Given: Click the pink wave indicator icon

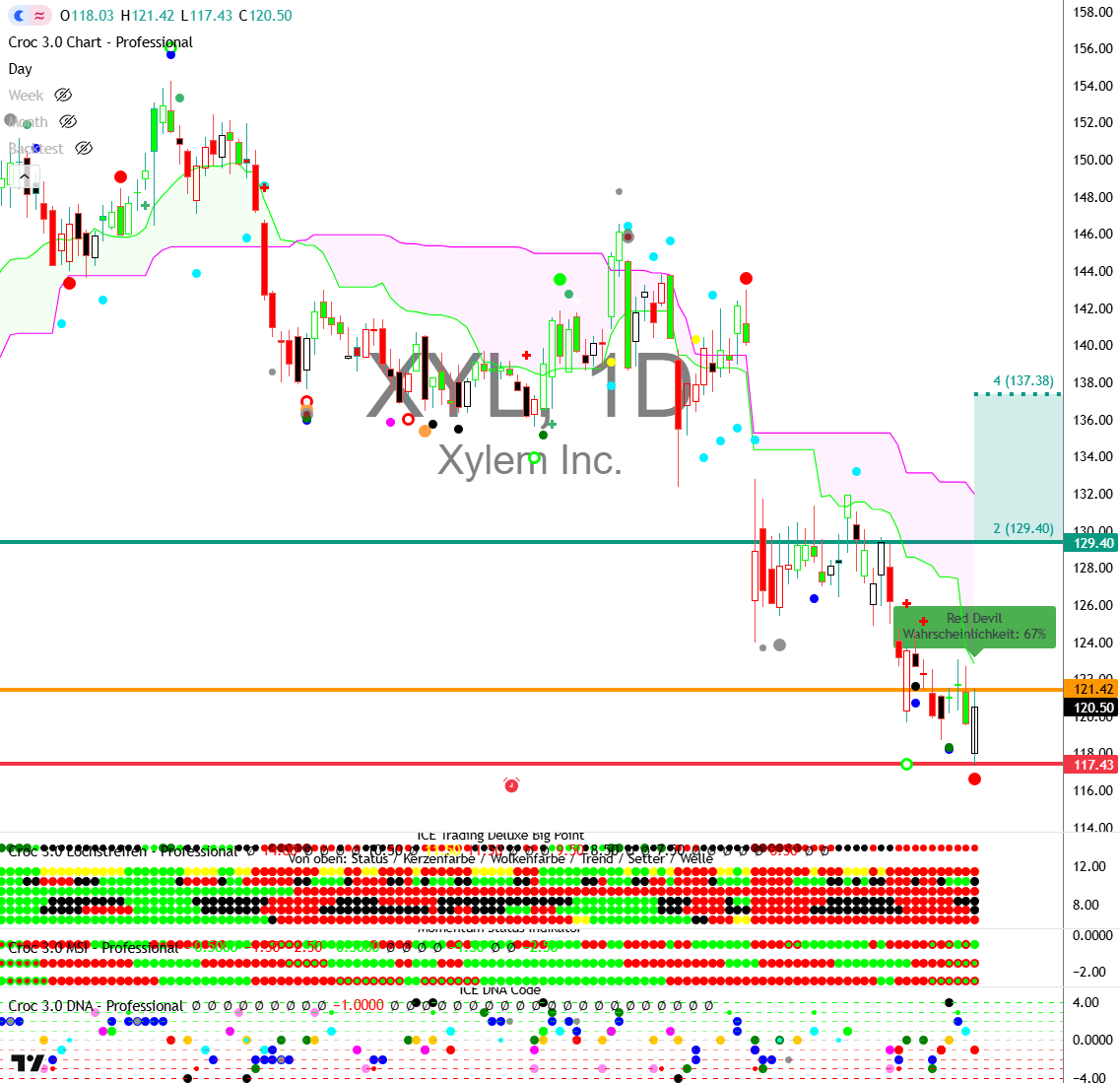Looking at the screenshot, I should pos(39,16).
